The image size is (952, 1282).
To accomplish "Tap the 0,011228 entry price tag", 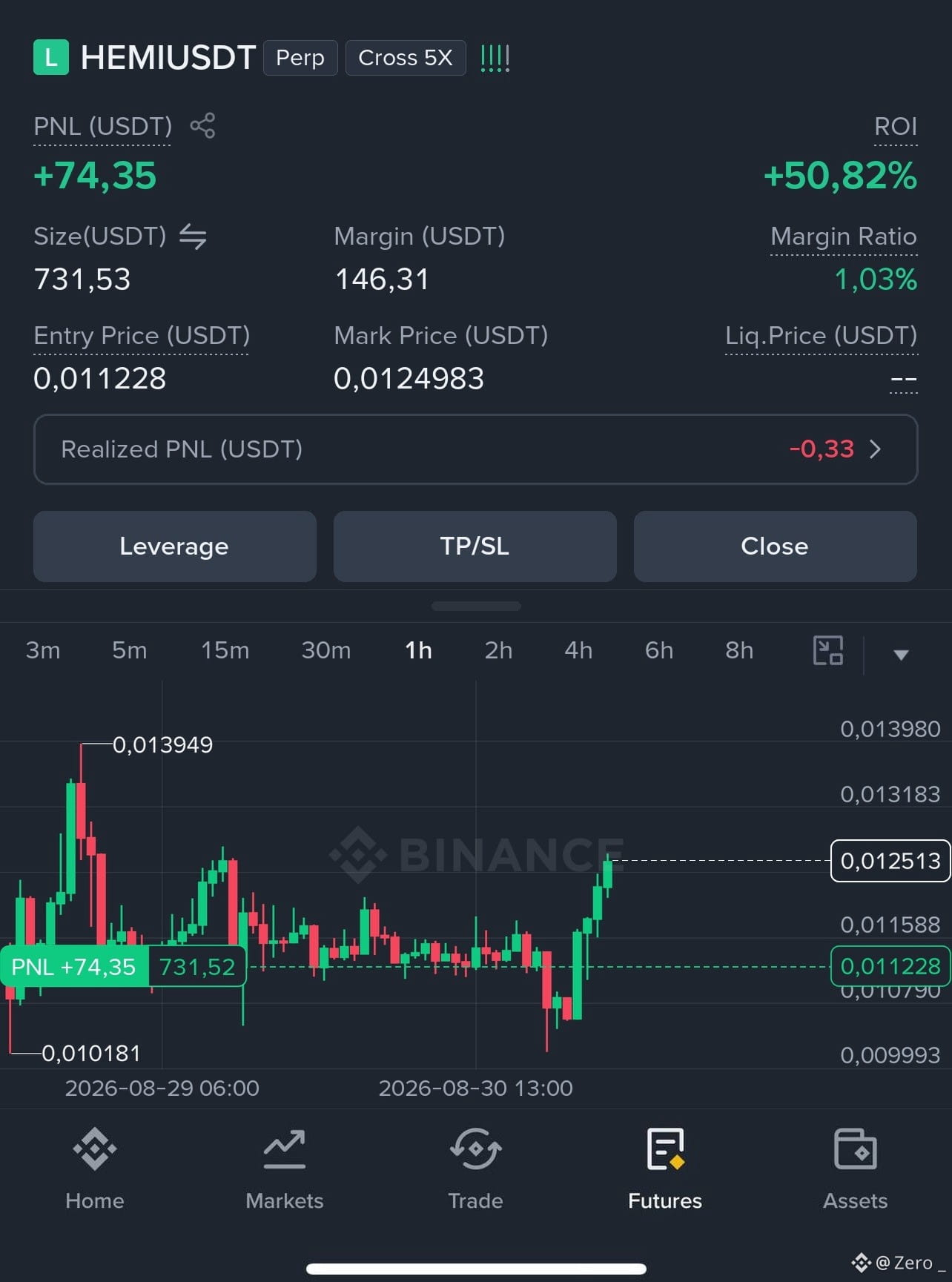I will (x=890, y=966).
